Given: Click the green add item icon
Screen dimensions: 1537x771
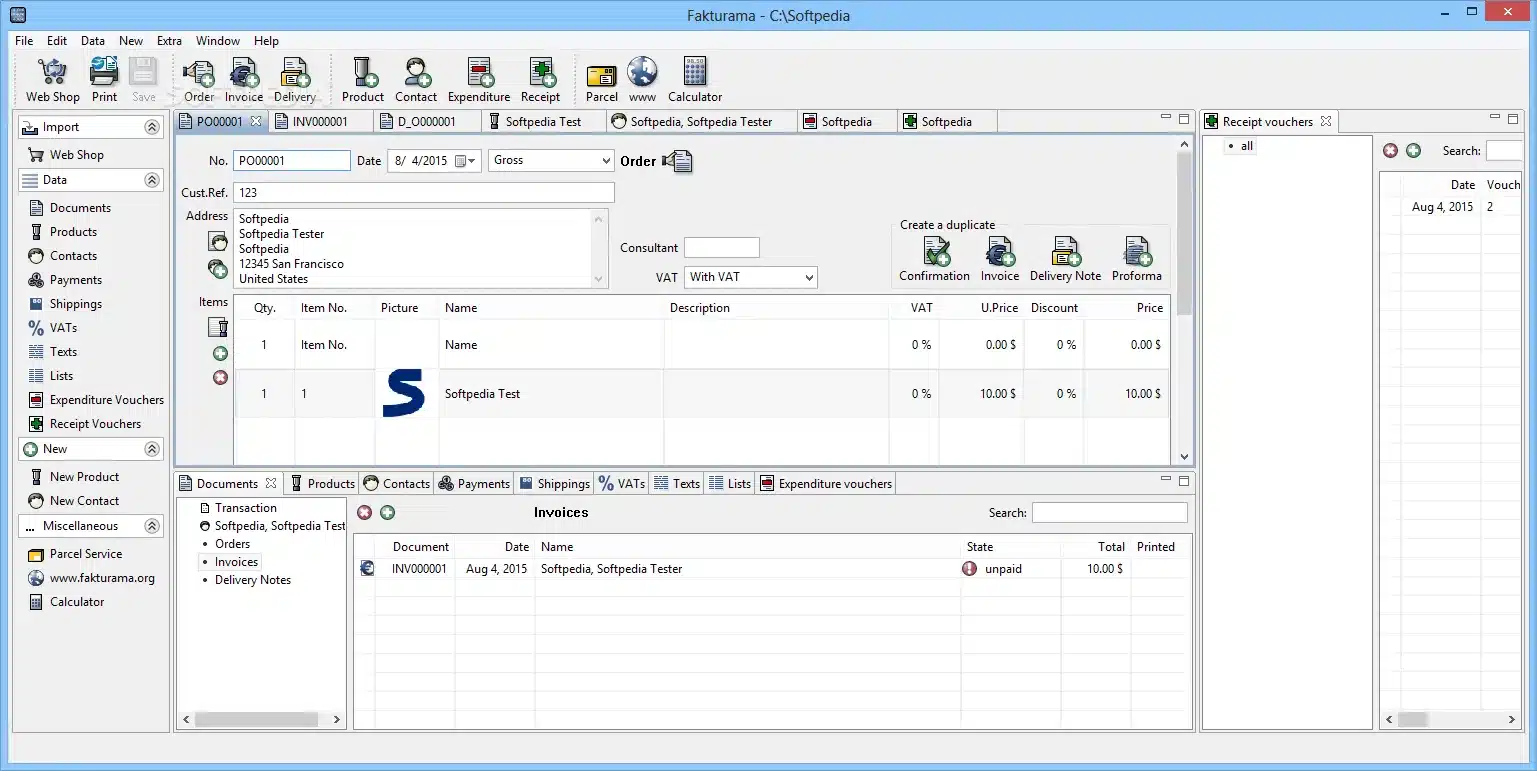Looking at the screenshot, I should point(220,354).
